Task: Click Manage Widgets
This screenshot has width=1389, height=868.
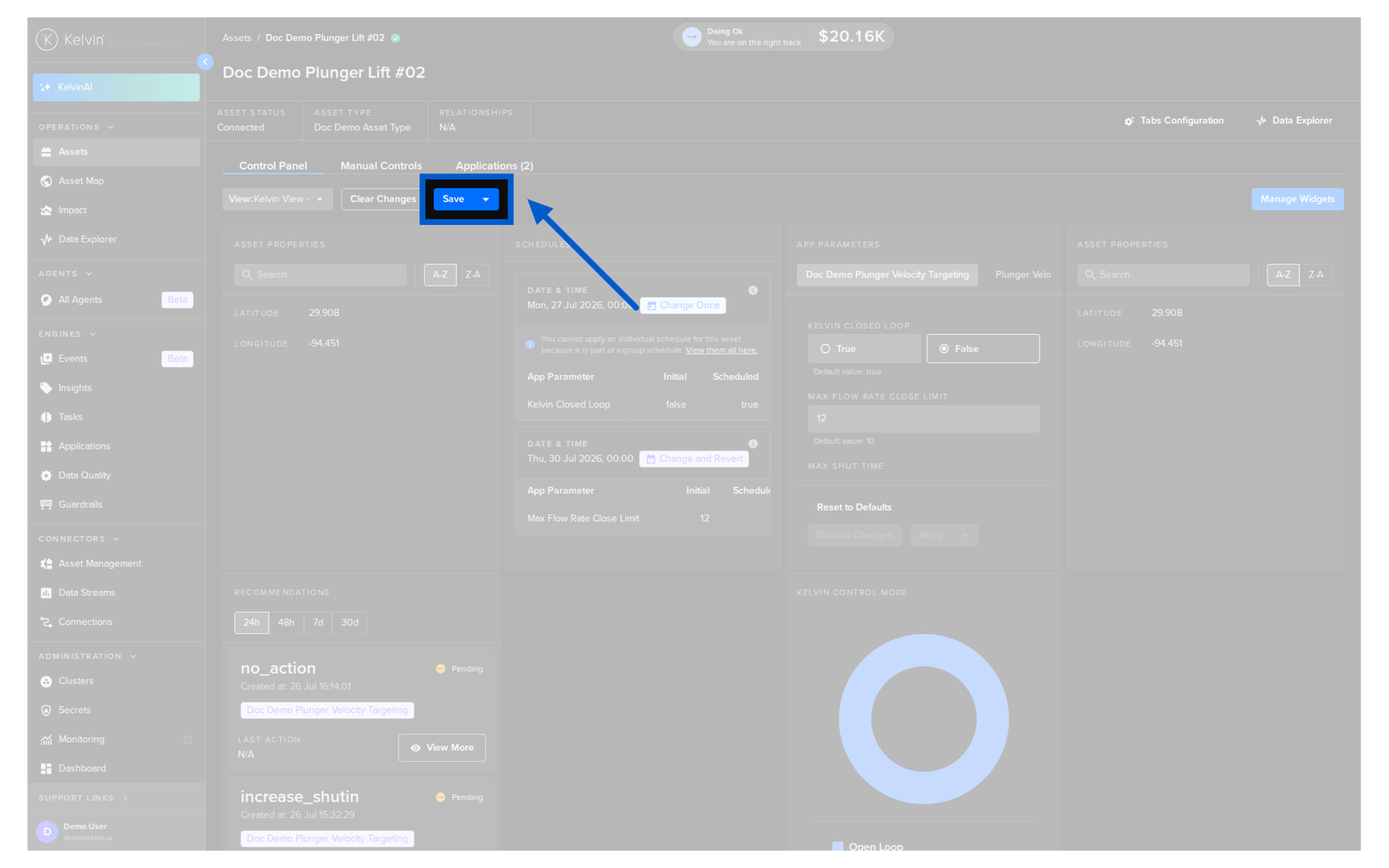Action: 1297,199
